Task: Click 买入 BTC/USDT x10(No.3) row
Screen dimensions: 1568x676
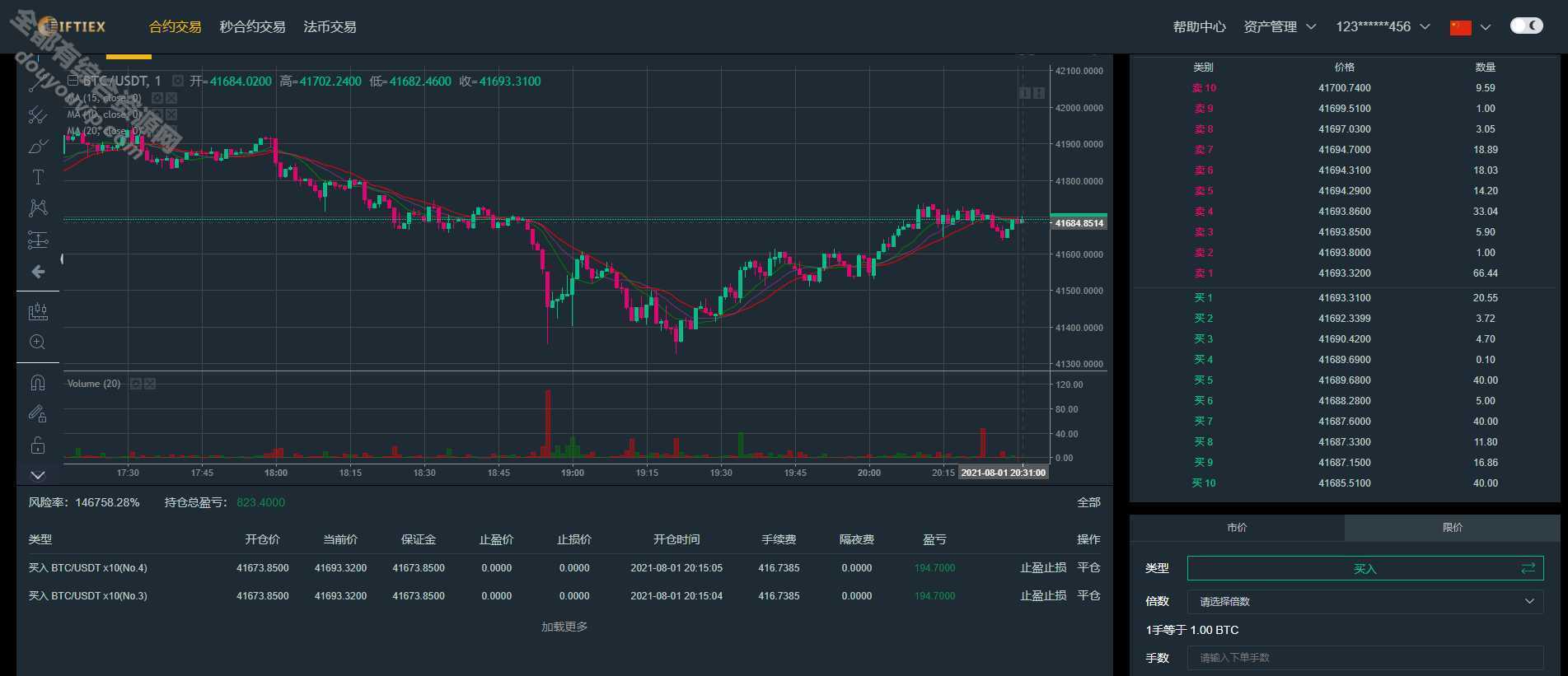Action: pos(564,596)
